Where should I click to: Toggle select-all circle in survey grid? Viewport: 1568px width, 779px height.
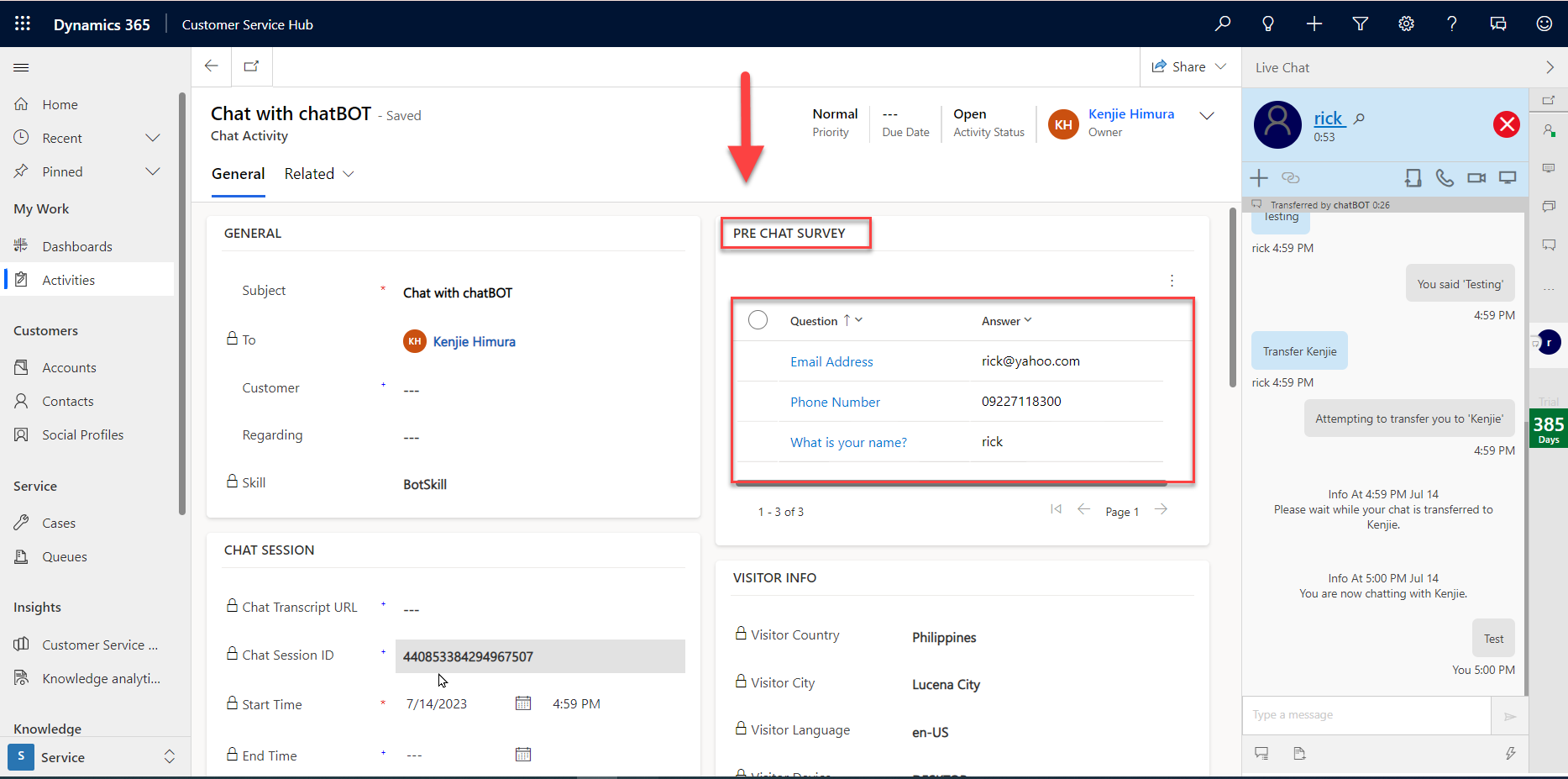[758, 320]
